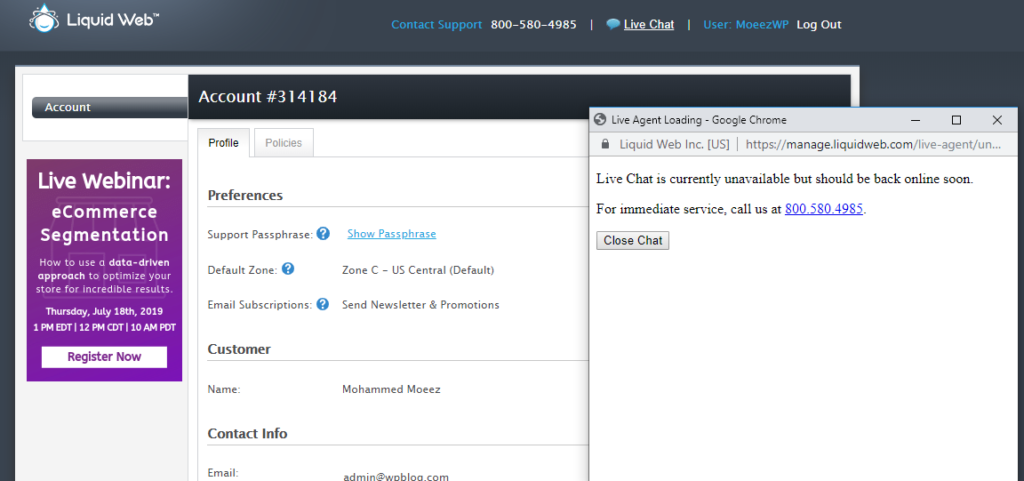Click the Thursday, July 18th, 2019 date text
This screenshot has width=1024, height=481.
104,311
